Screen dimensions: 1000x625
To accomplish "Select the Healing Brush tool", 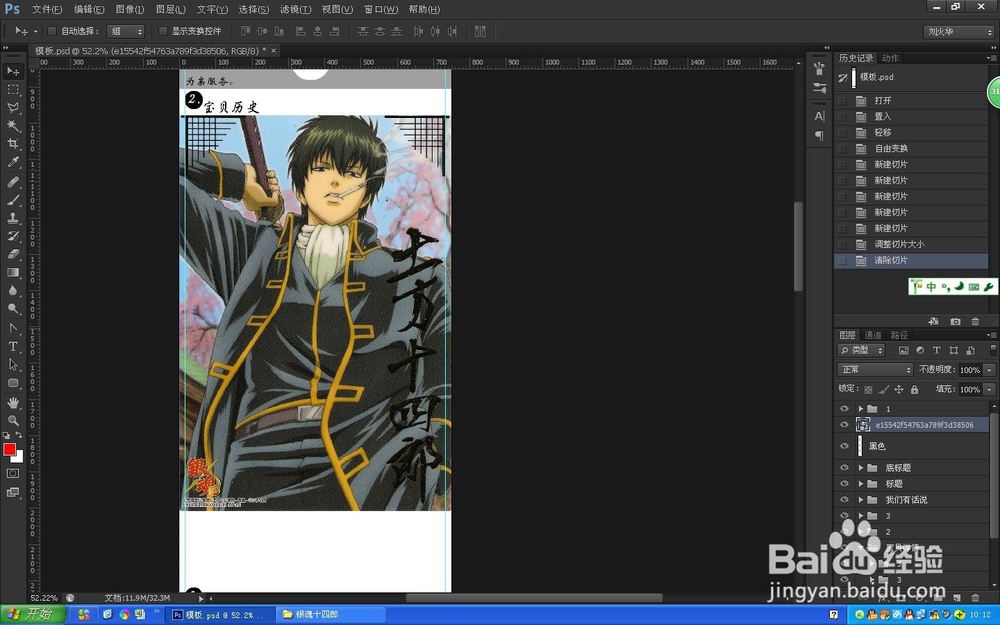I will [13, 182].
